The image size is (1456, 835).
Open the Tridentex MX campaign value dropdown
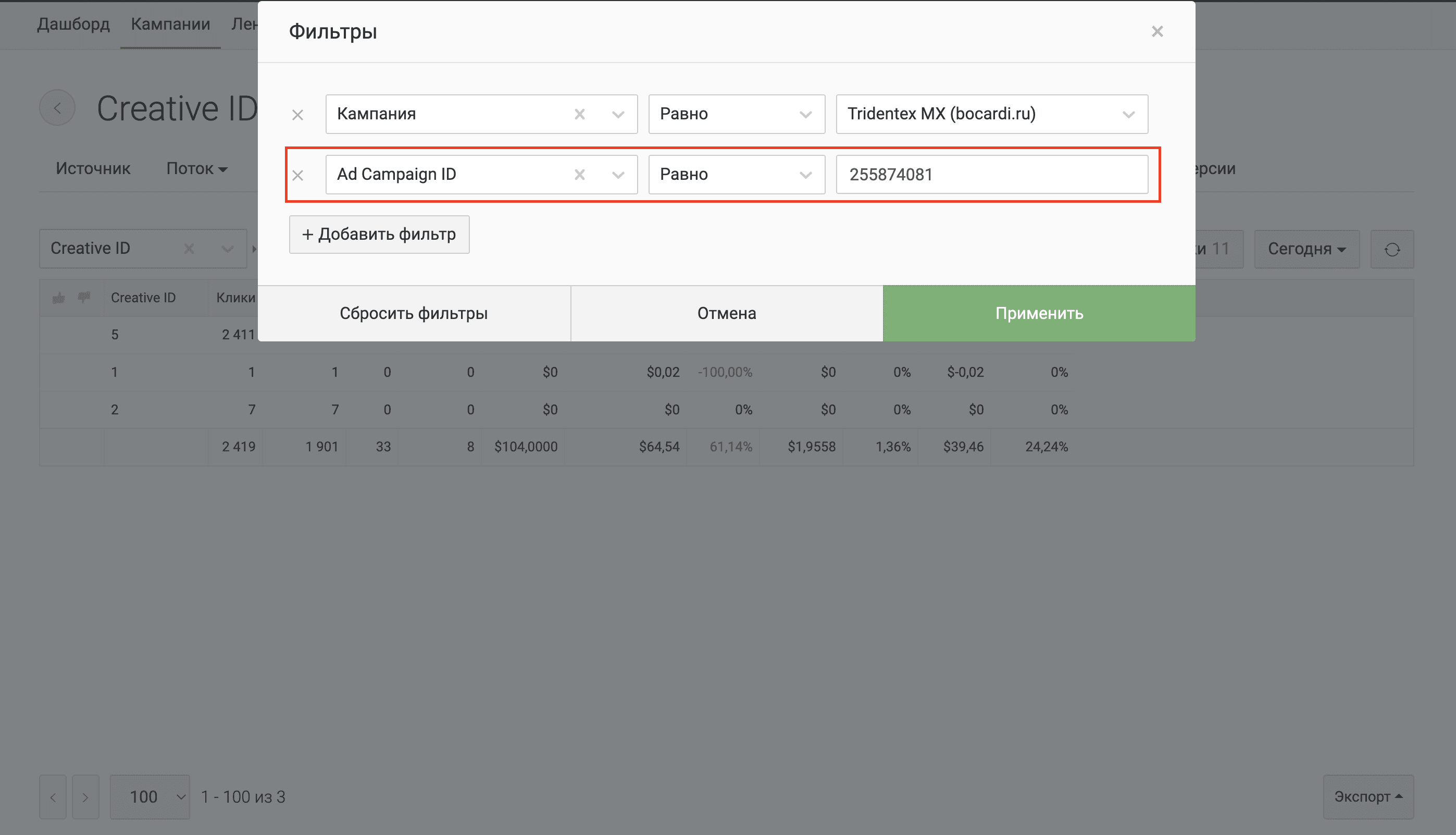click(x=991, y=114)
